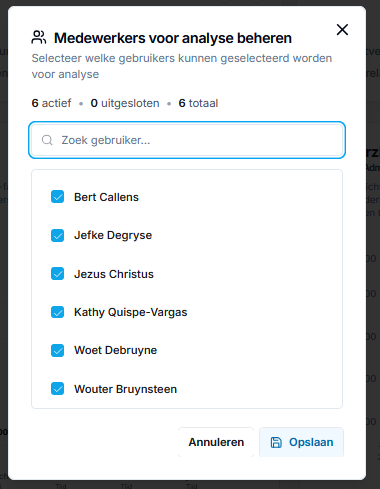The width and height of the screenshot is (380, 489).
Task: Click the 6 actief counter text
Action: pyautogui.click(x=51, y=103)
